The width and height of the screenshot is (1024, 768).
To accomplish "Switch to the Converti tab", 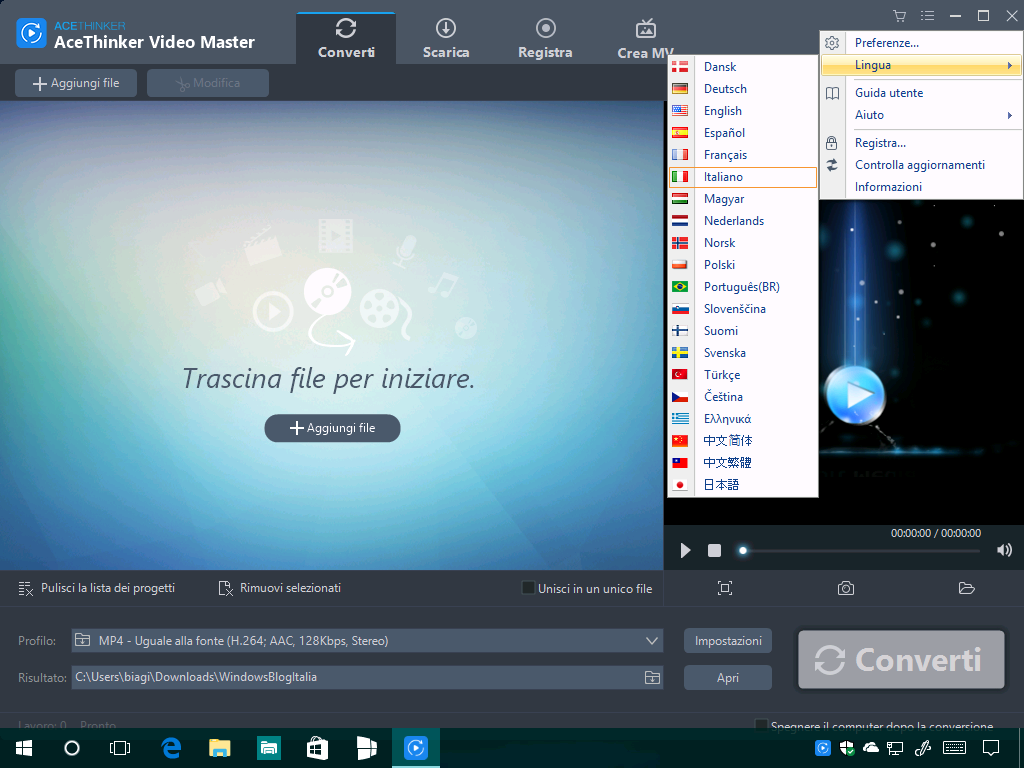I will point(346,39).
